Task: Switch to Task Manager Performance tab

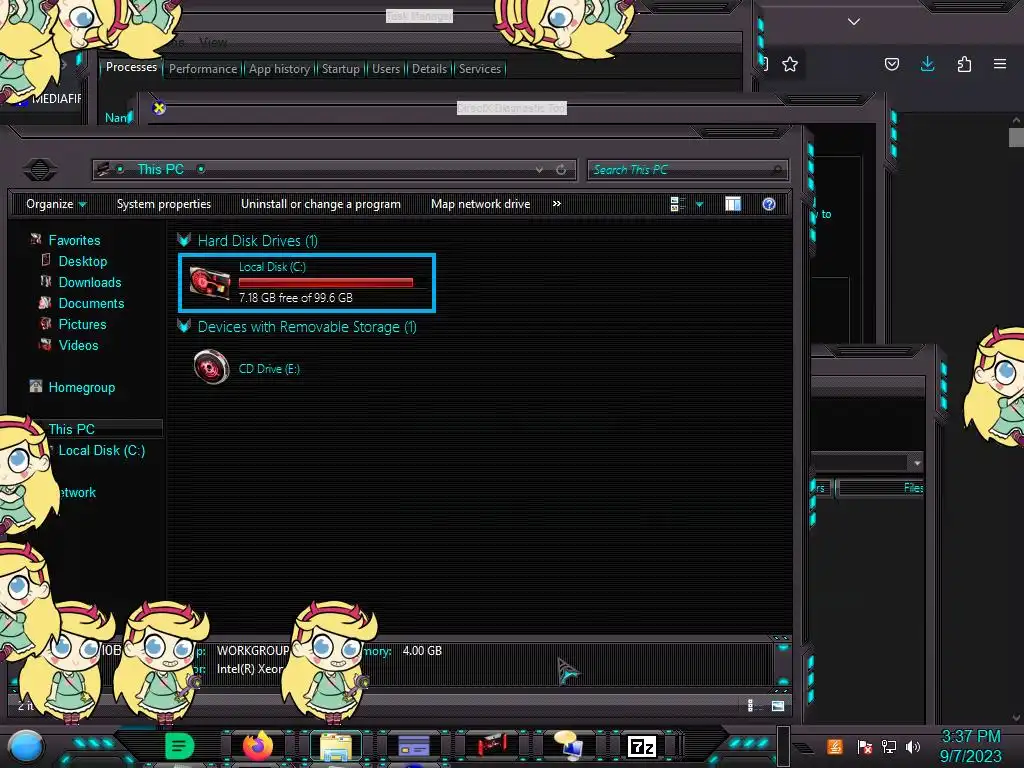Action: pyautogui.click(x=203, y=69)
